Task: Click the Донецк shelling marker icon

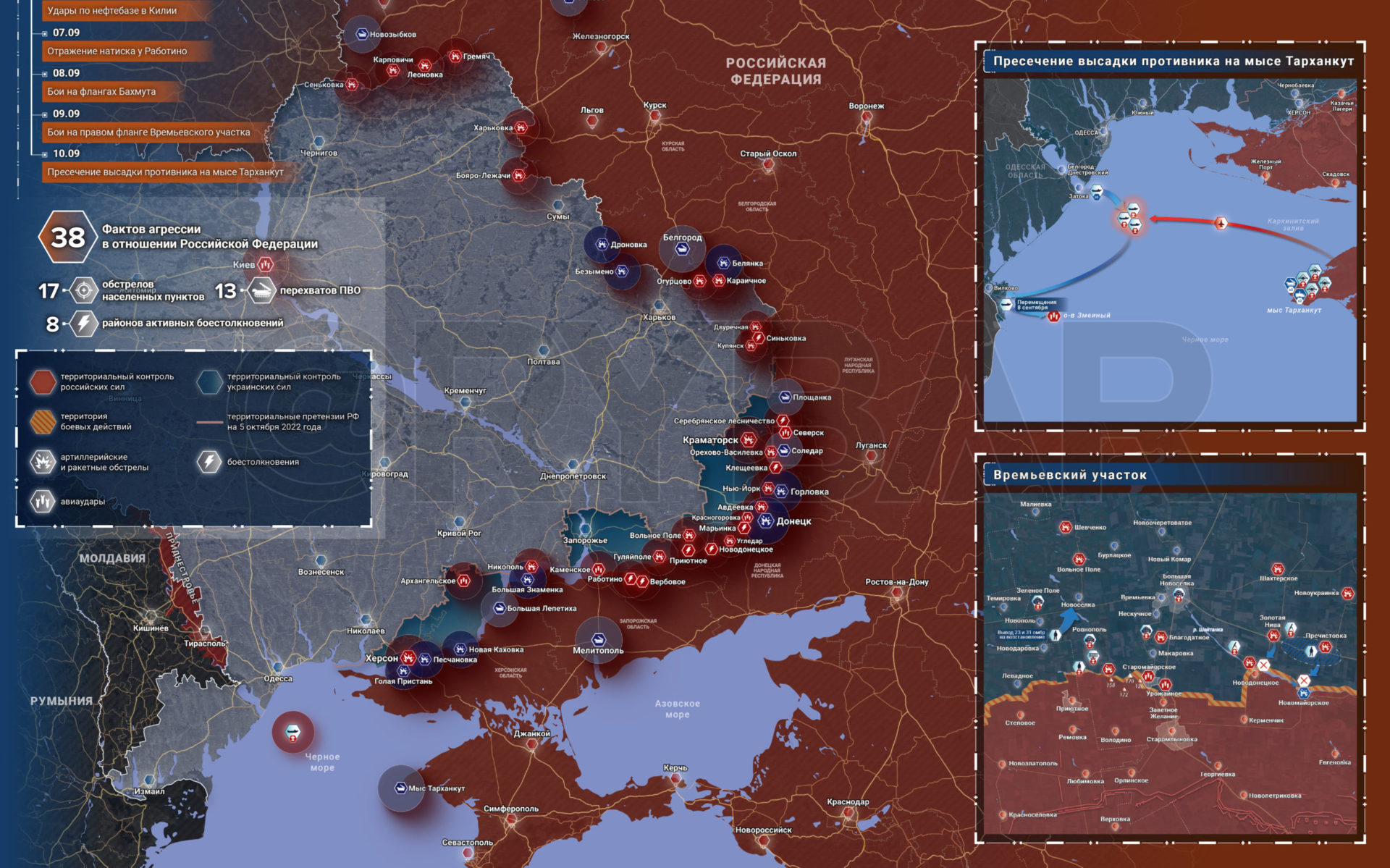Action: click(766, 521)
